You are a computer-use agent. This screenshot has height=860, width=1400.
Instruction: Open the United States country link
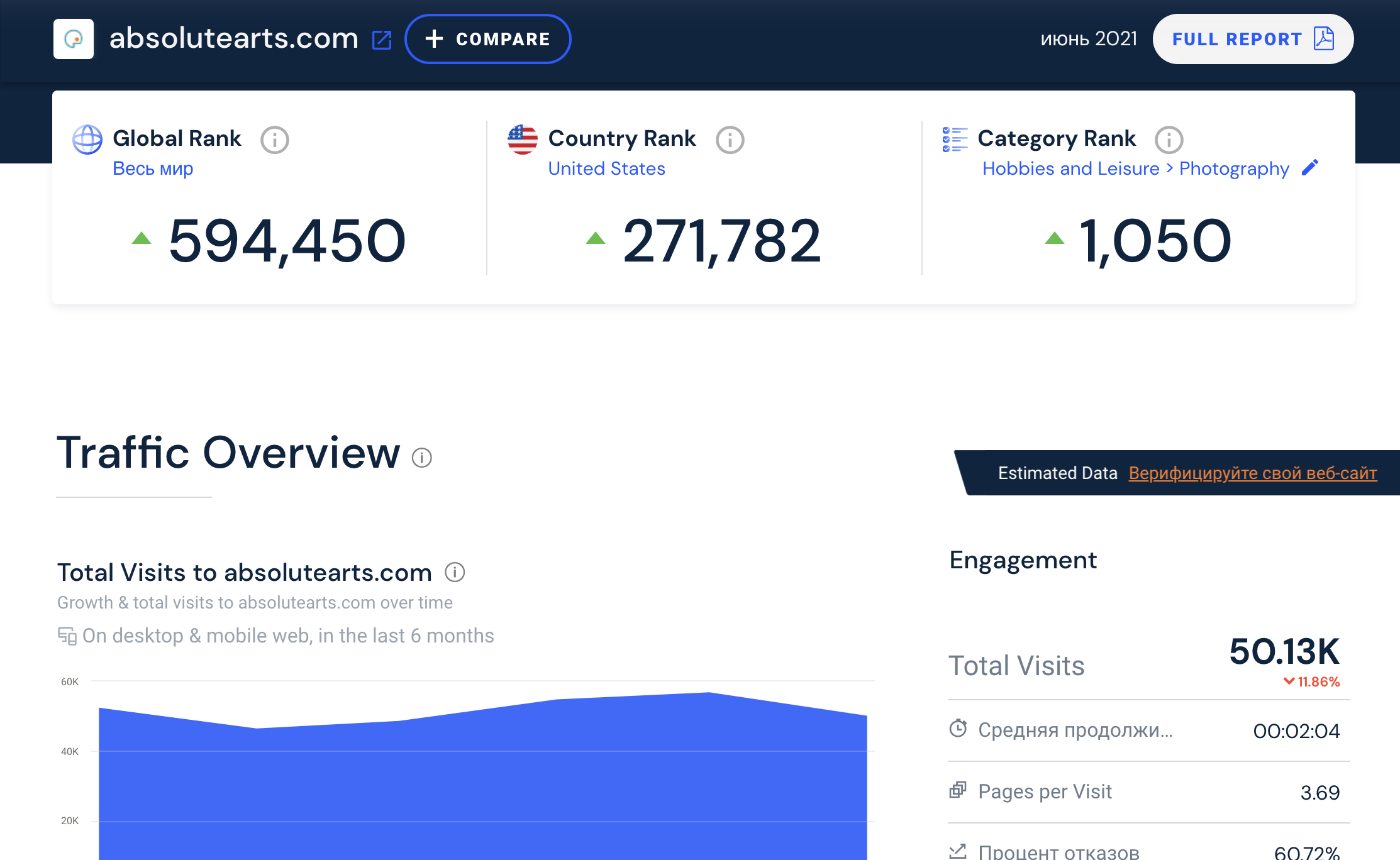[606, 168]
